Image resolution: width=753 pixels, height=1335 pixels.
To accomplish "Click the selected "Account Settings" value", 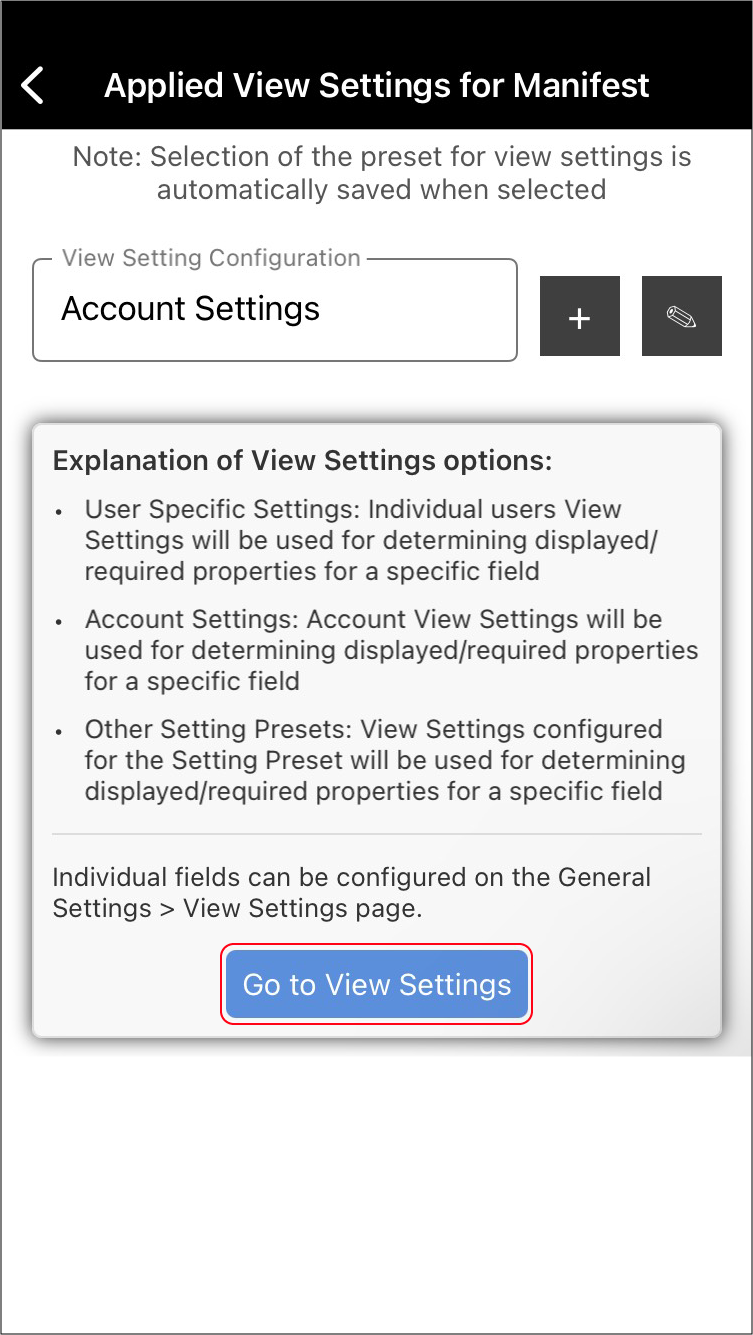I will tap(190, 309).
